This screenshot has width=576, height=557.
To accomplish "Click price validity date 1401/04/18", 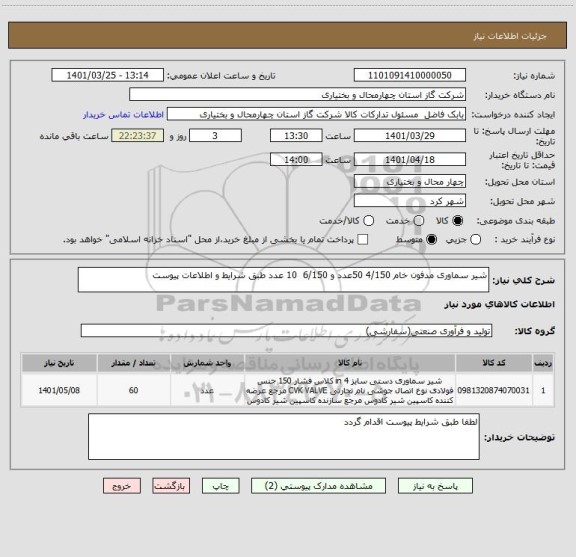I will tap(410, 159).
